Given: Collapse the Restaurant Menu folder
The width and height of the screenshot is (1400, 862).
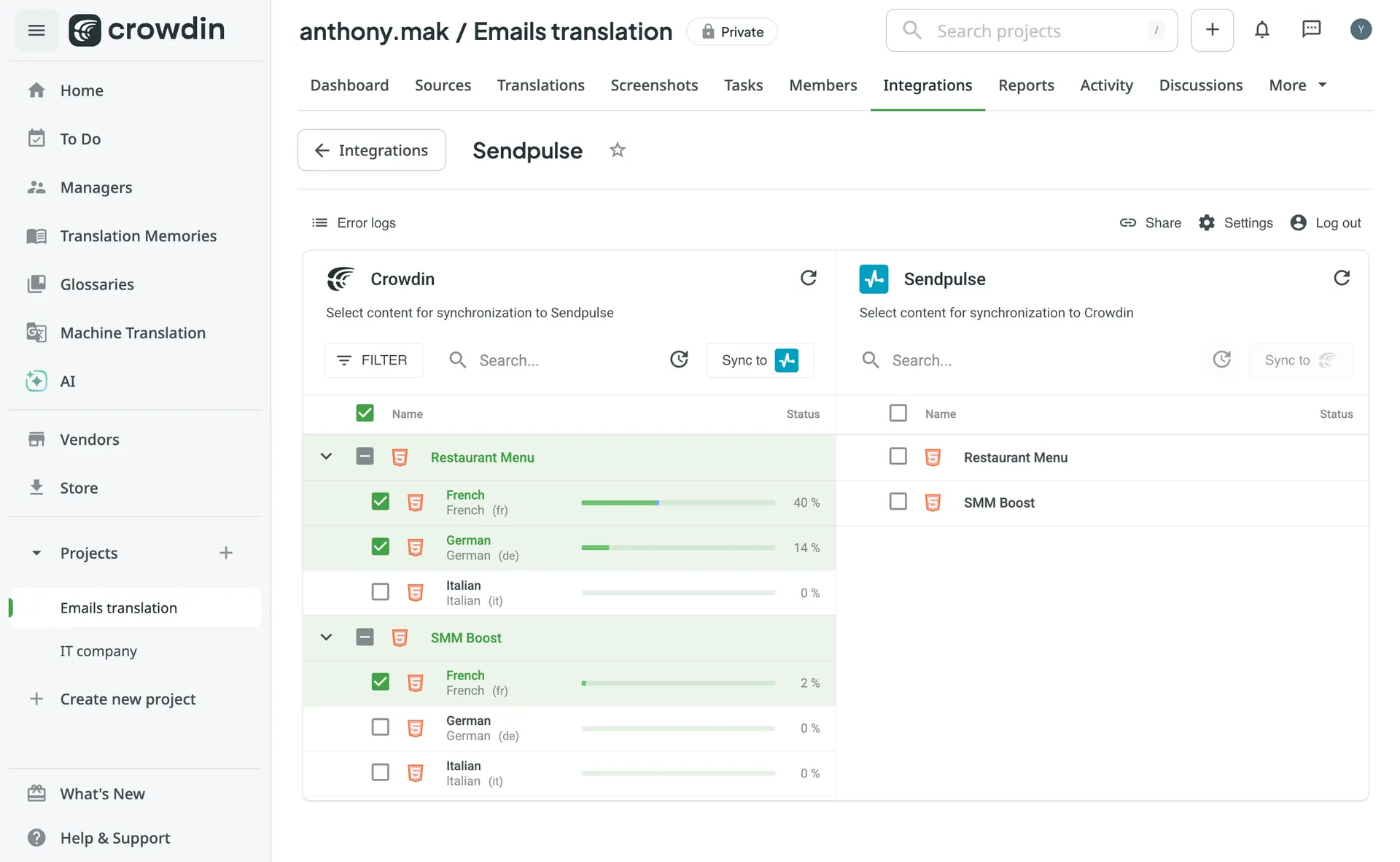Looking at the screenshot, I should pos(326,457).
